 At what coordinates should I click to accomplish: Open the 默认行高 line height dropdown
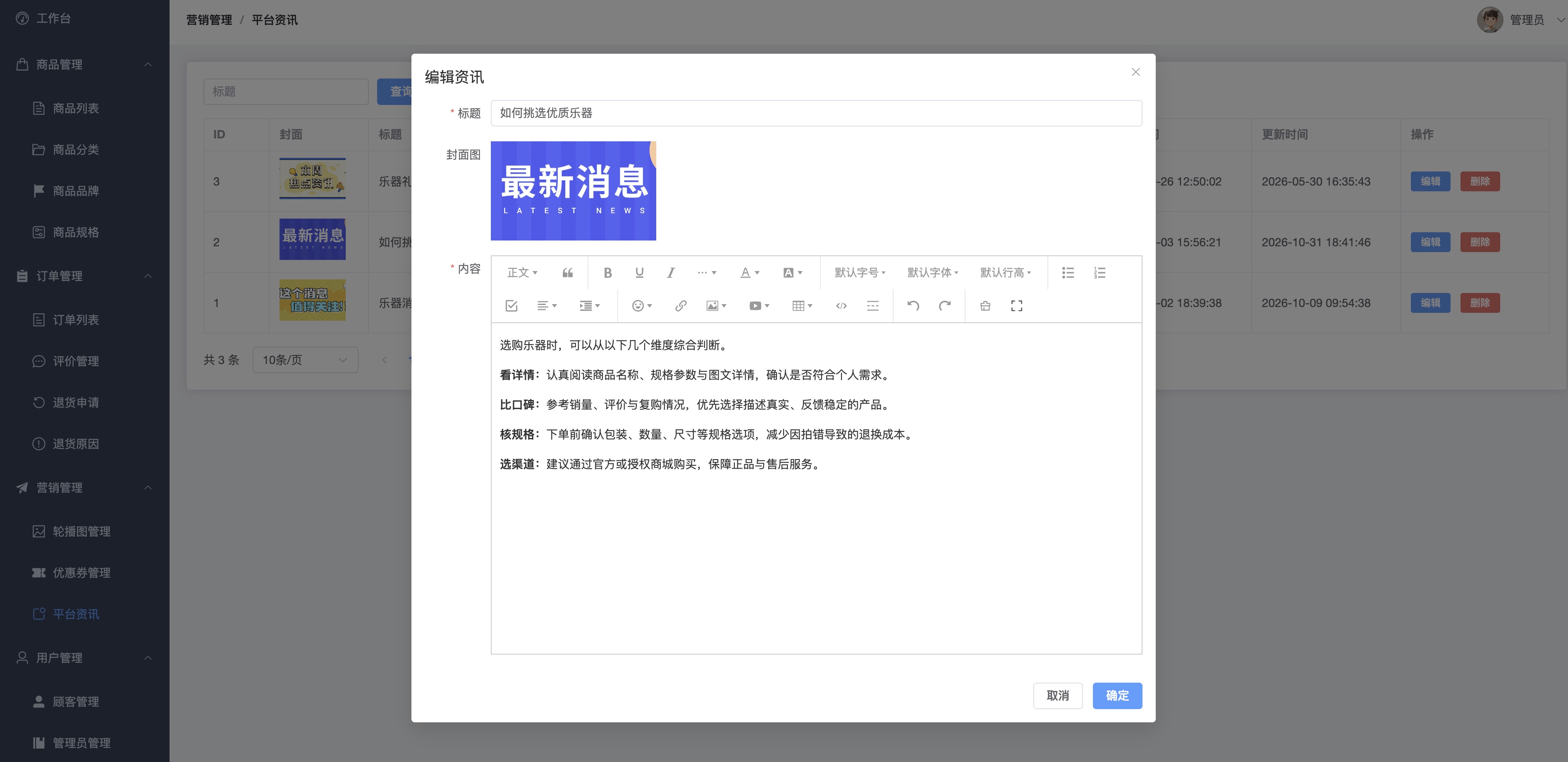coord(1006,272)
